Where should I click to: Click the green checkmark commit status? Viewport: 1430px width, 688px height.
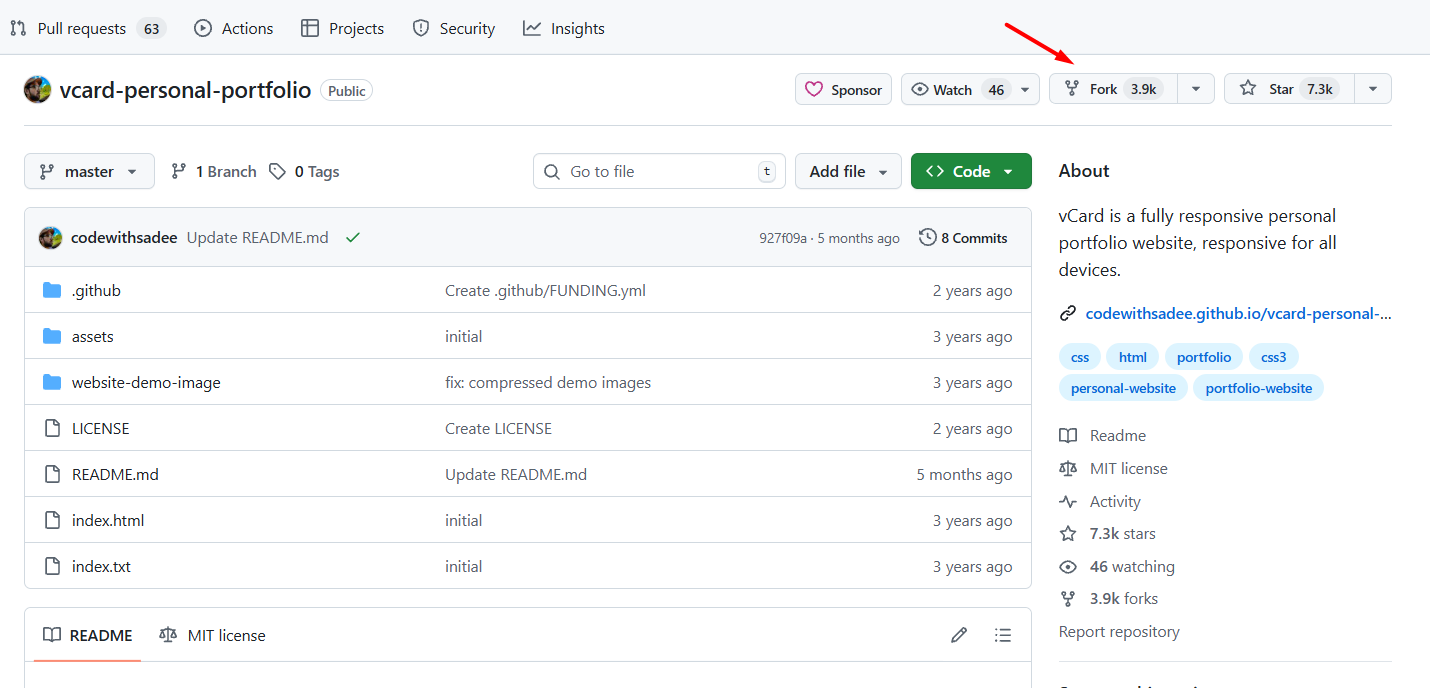point(352,237)
